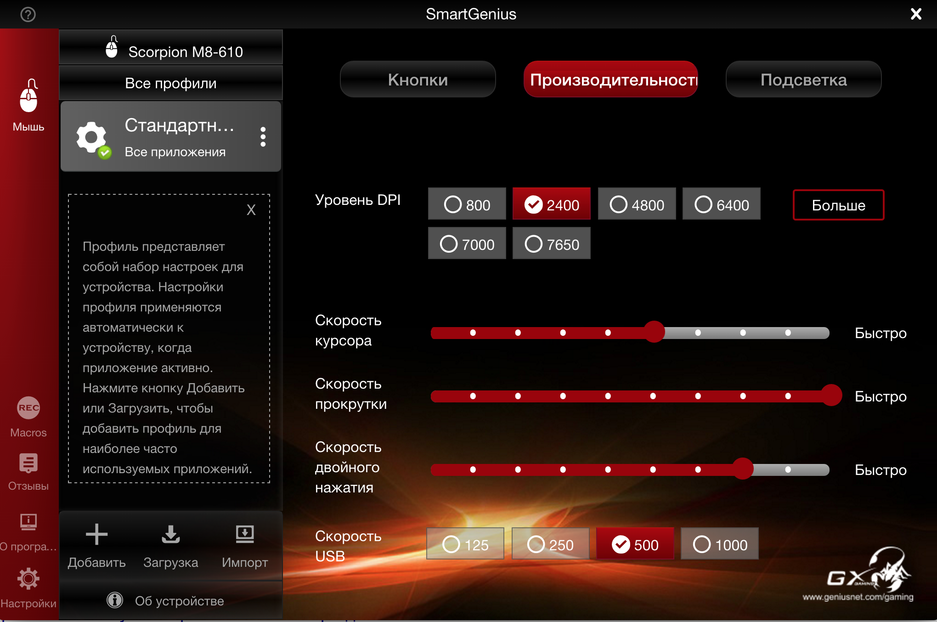The image size is (937, 622).
Task: Select DPI level 4800
Action: (636, 204)
